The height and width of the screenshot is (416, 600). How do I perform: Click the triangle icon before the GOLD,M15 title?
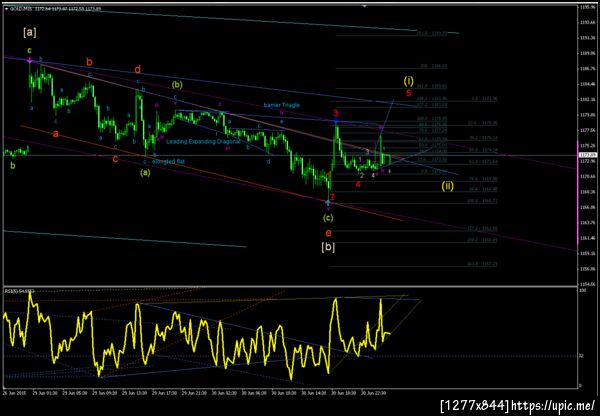6,8
